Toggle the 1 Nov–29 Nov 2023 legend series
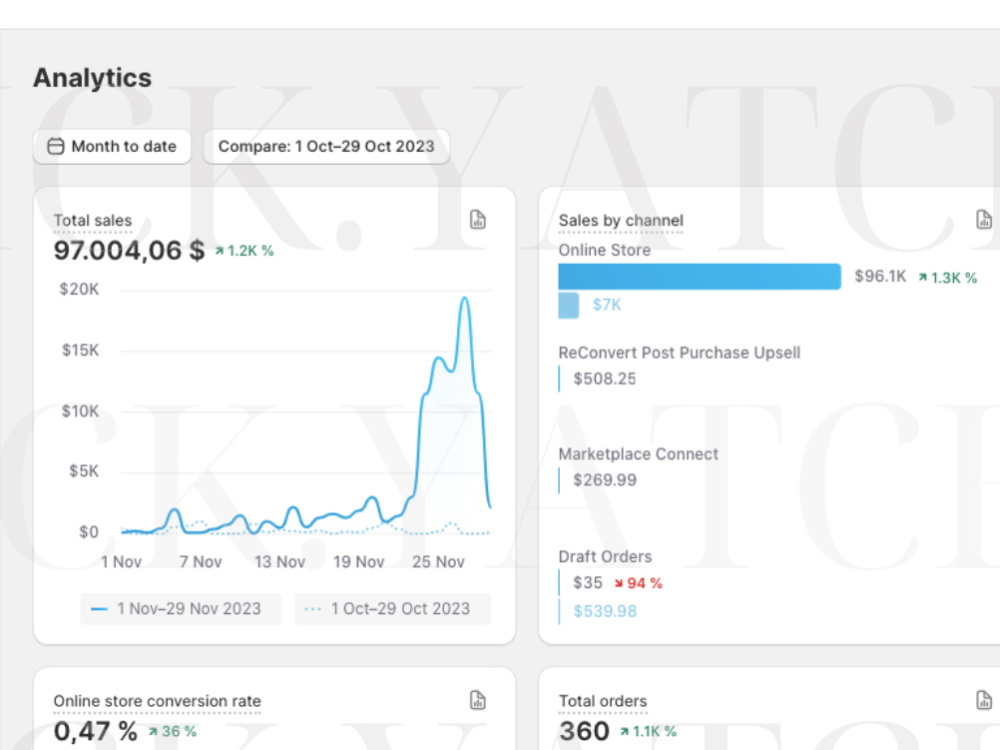This screenshot has height=750, width=1000. [x=181, y=609]
